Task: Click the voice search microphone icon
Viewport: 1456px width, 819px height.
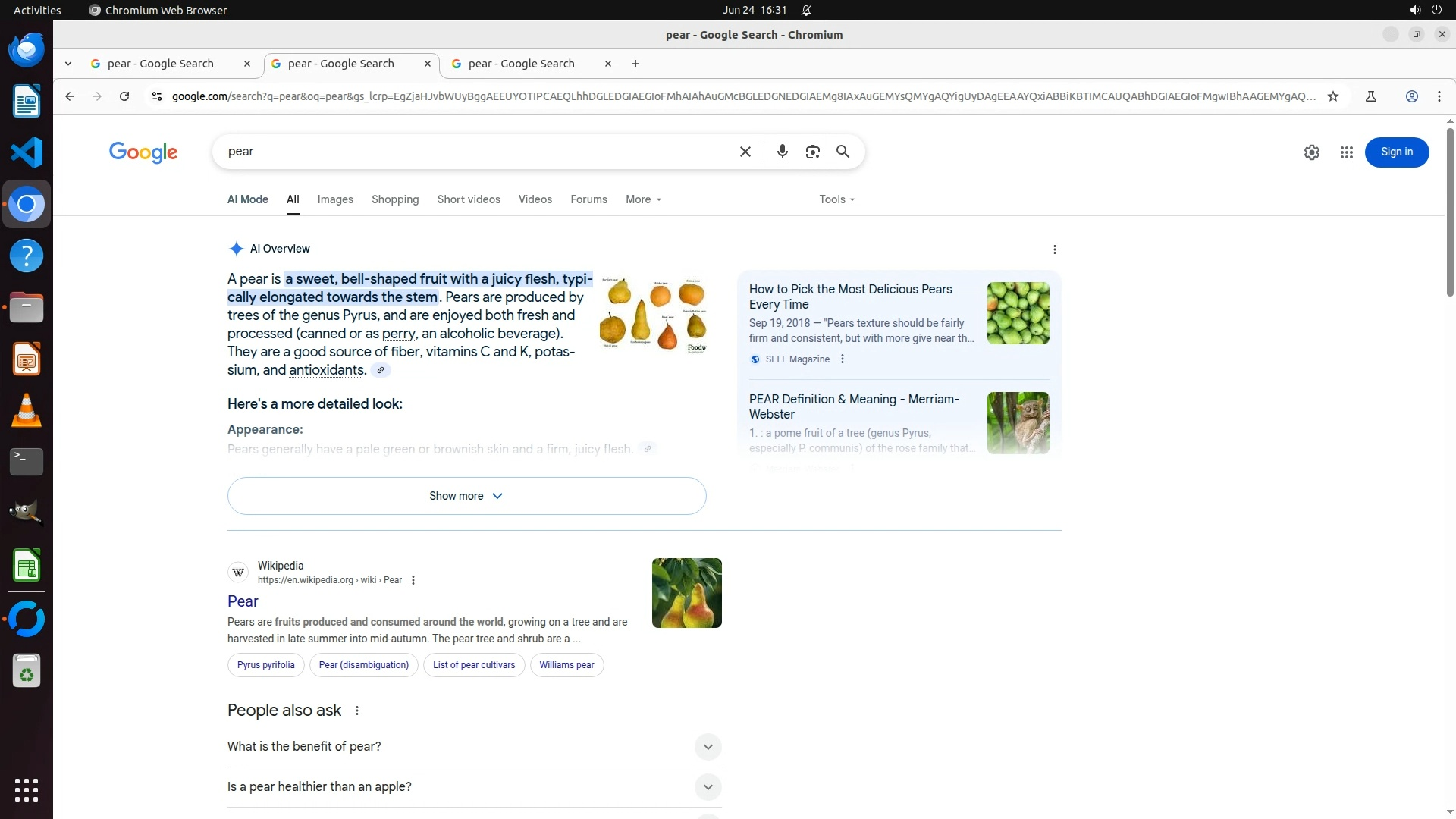Action: [782, 152]
